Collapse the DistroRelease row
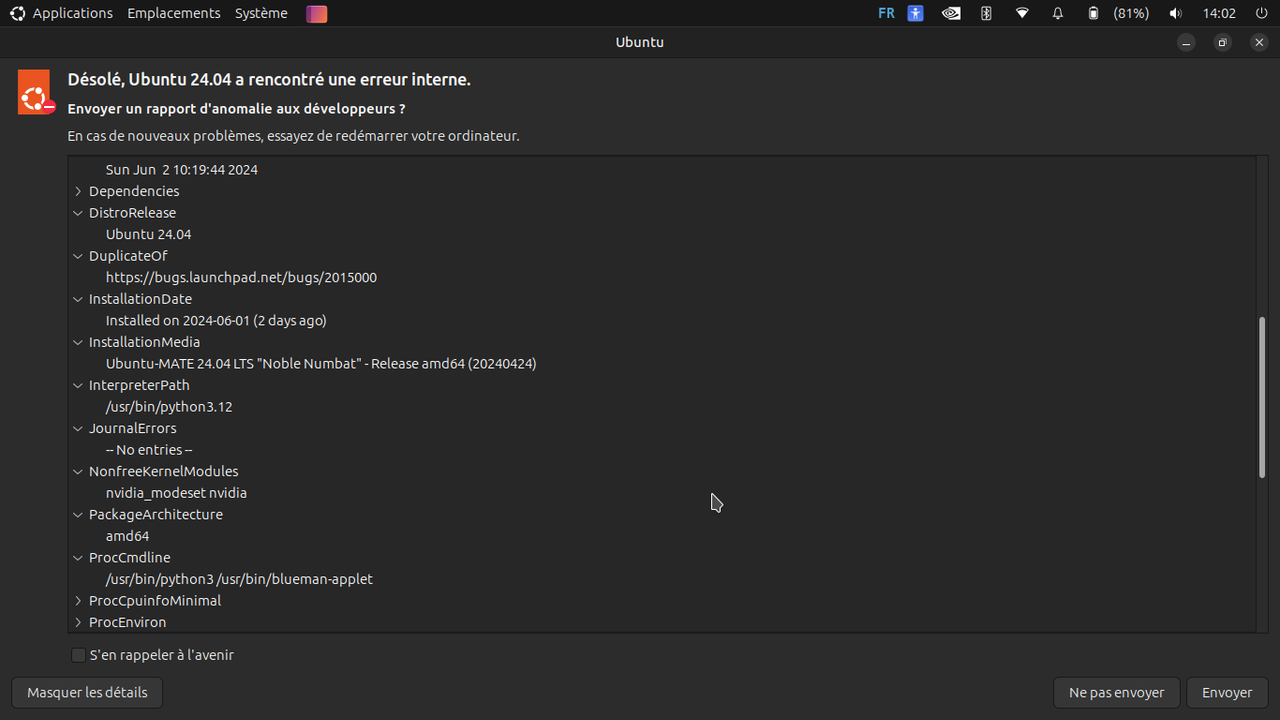The height and width of the screenshot is (720, 1280). 78,213
